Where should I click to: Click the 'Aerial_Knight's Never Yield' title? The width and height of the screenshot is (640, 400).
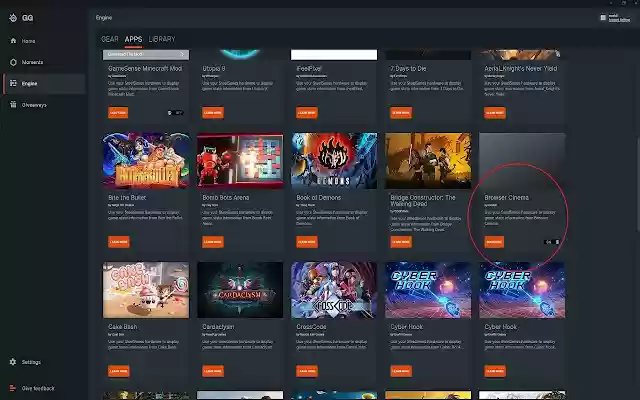click(x=520, y=69)
